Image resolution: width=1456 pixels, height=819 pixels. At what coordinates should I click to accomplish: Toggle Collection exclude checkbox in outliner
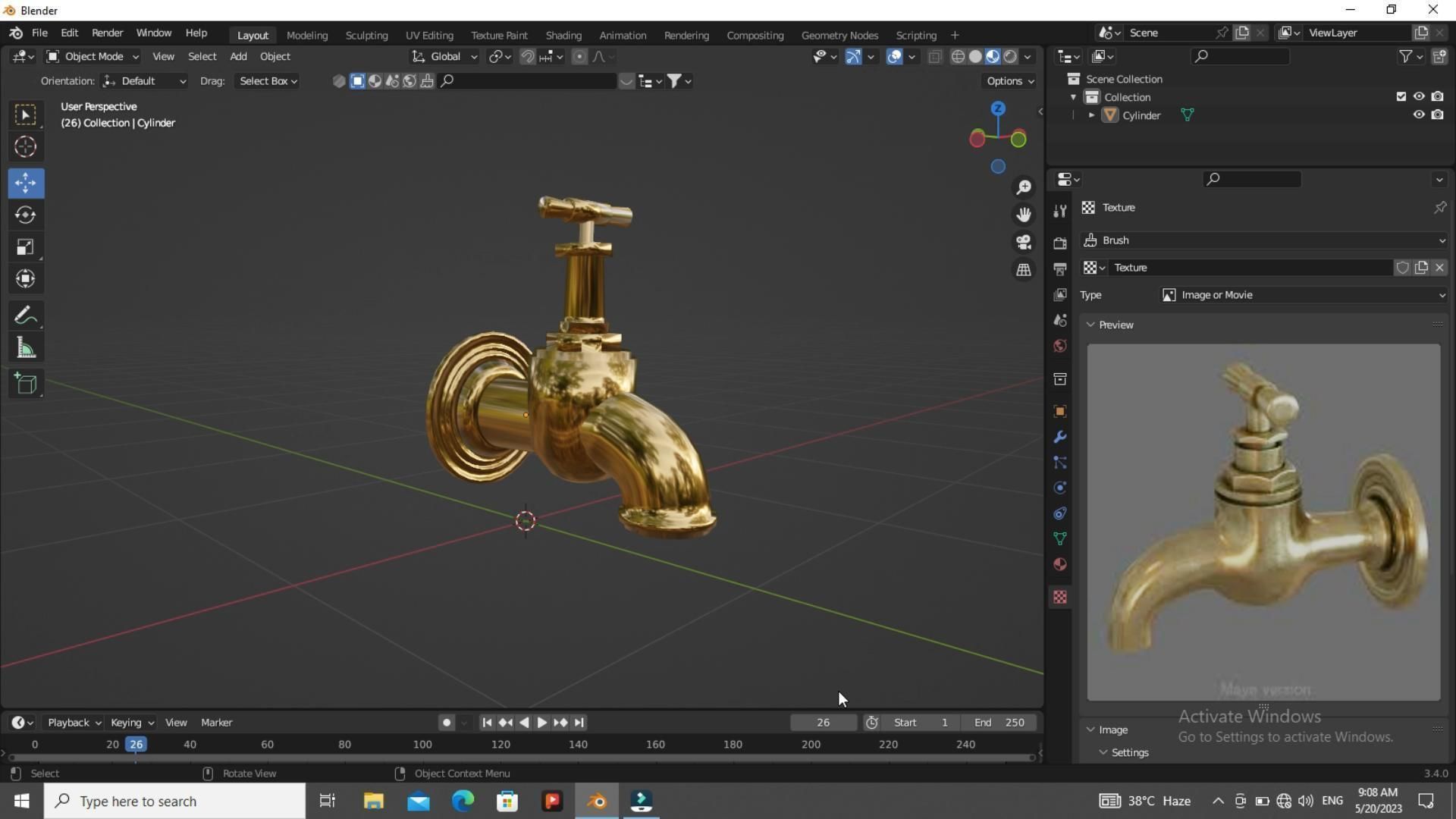(x=1401, y=96)
